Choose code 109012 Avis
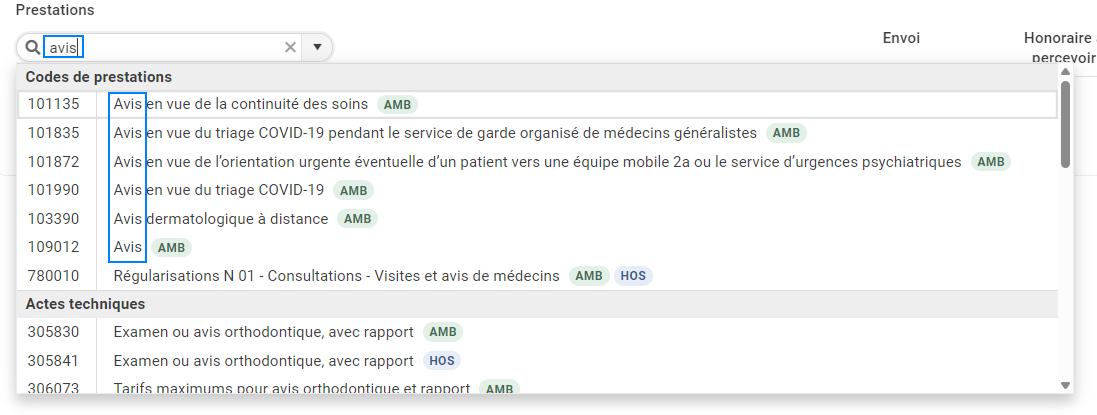The height and width of the screenshot is (415, 1097). coord(537,247)
